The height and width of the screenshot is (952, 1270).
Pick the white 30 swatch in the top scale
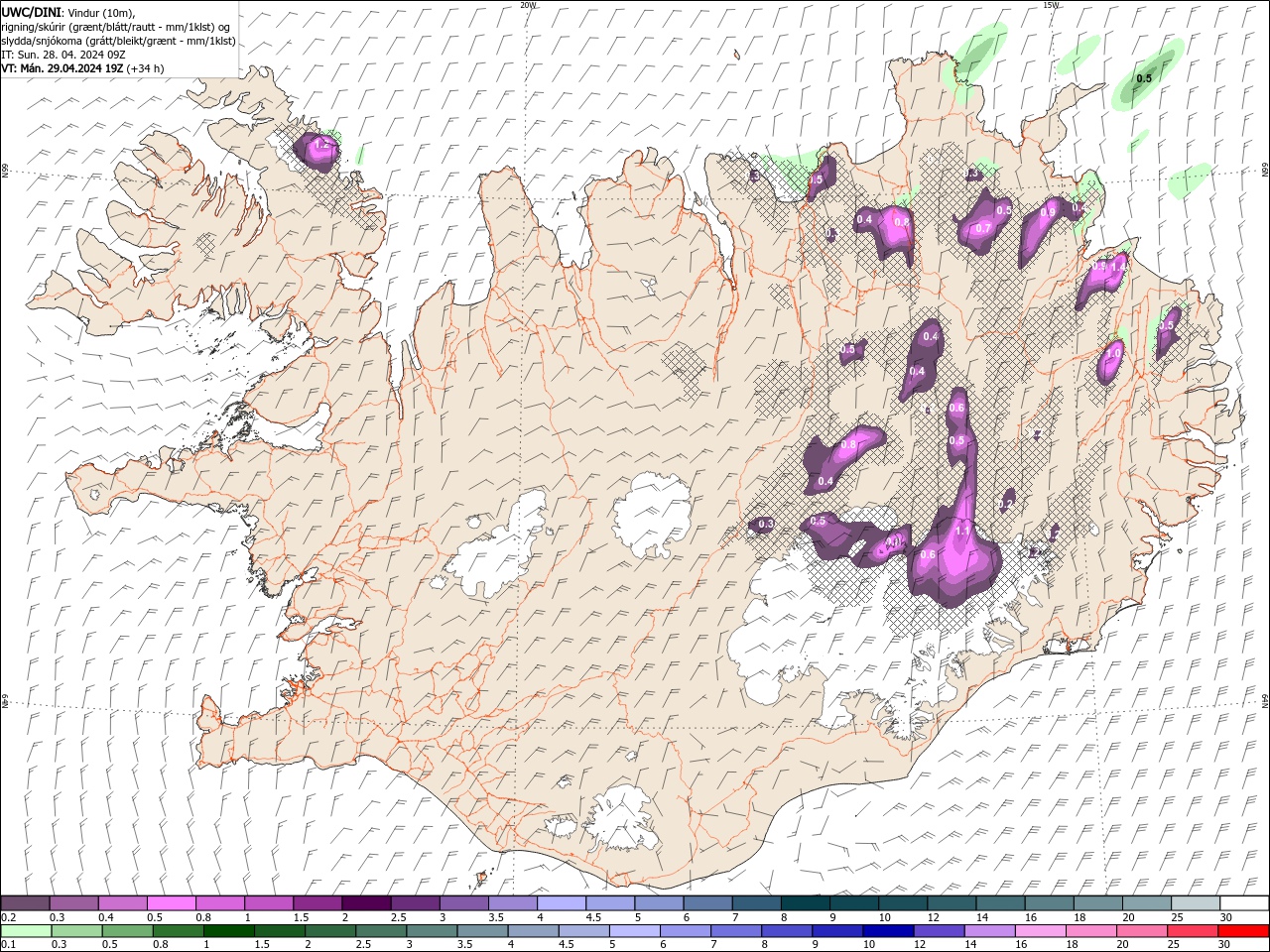coord(1244,903)
